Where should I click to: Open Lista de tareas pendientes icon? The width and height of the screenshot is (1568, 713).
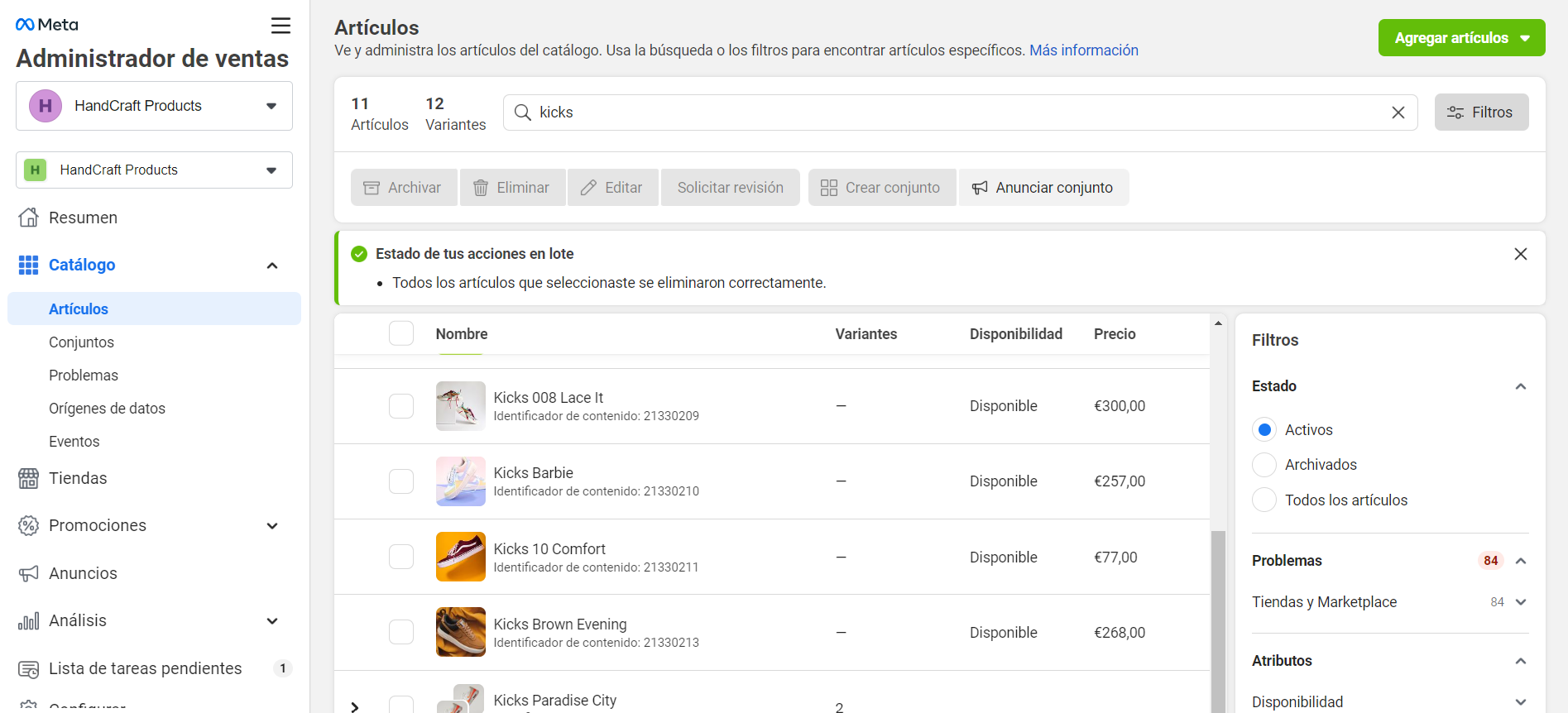pyautogui.click(x=29, y=668)
